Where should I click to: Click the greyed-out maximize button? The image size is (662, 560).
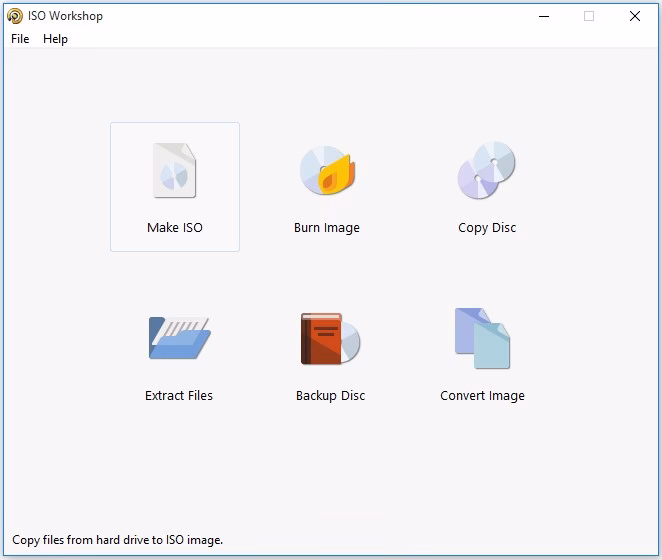coord(589,16)
